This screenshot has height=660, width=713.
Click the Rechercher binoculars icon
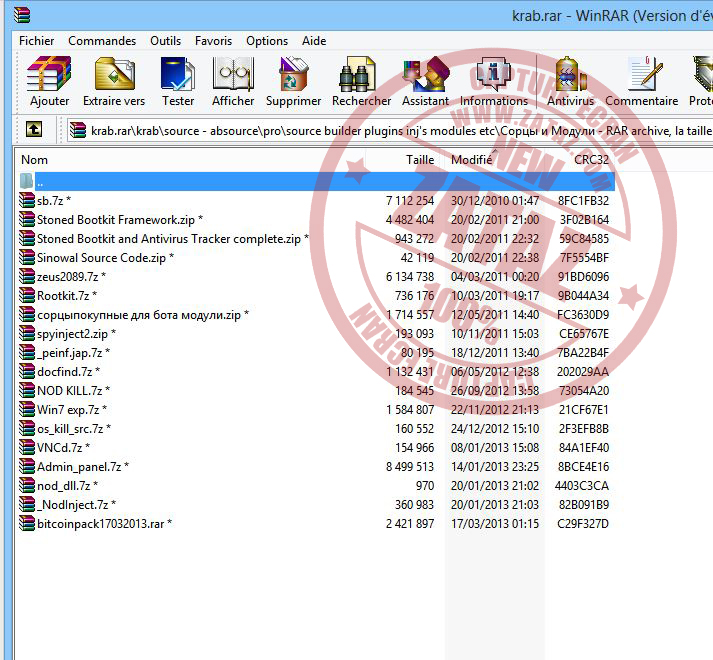(x=357, y=74)
